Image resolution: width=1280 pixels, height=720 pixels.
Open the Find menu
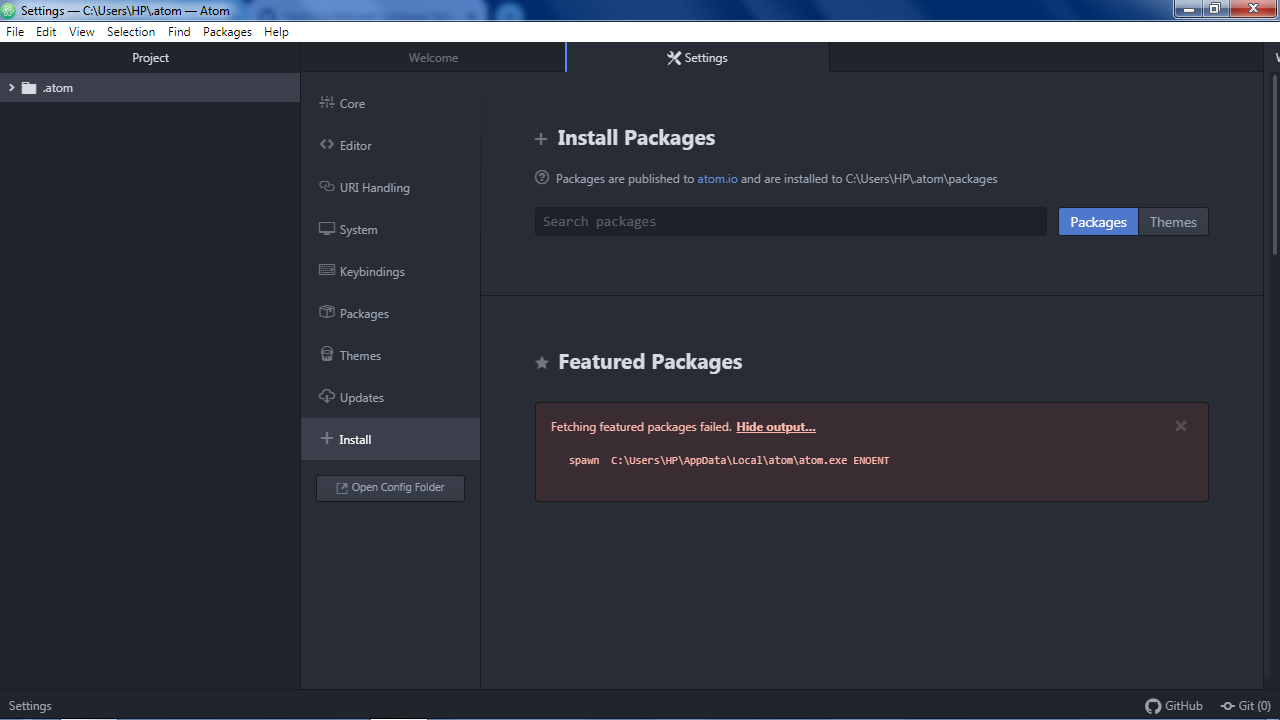[x=179, y=31]
